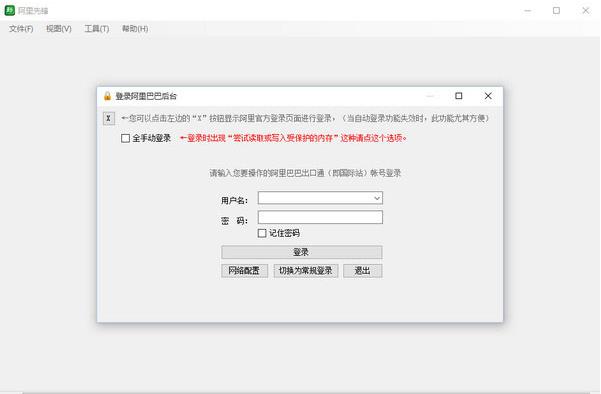This screenshot has width=601, height=394.
Task: Focus the 密码 password field
Action: 320,217
